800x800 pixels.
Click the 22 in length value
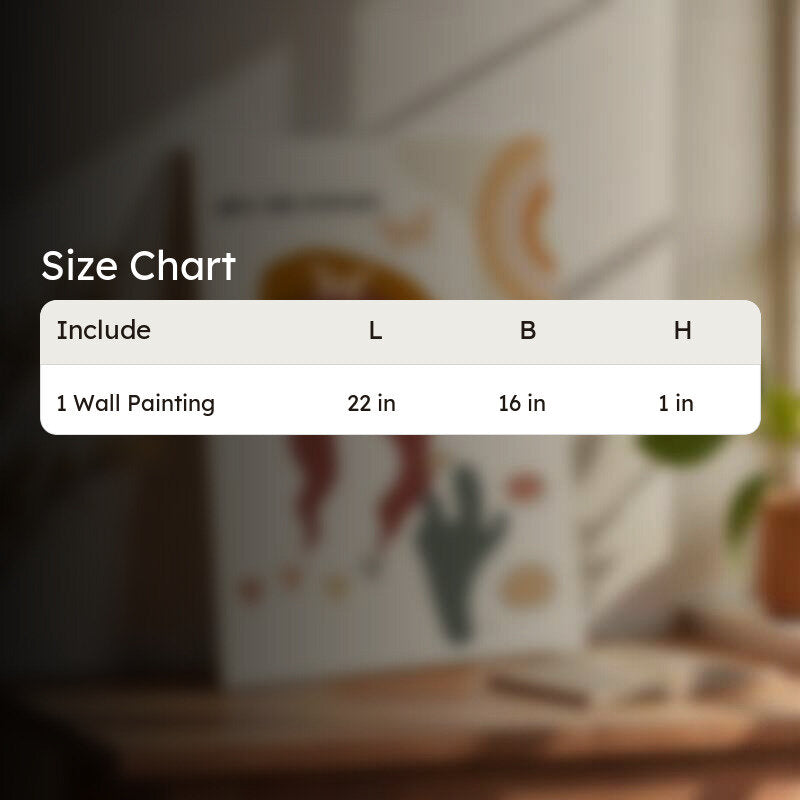(371, 404)
